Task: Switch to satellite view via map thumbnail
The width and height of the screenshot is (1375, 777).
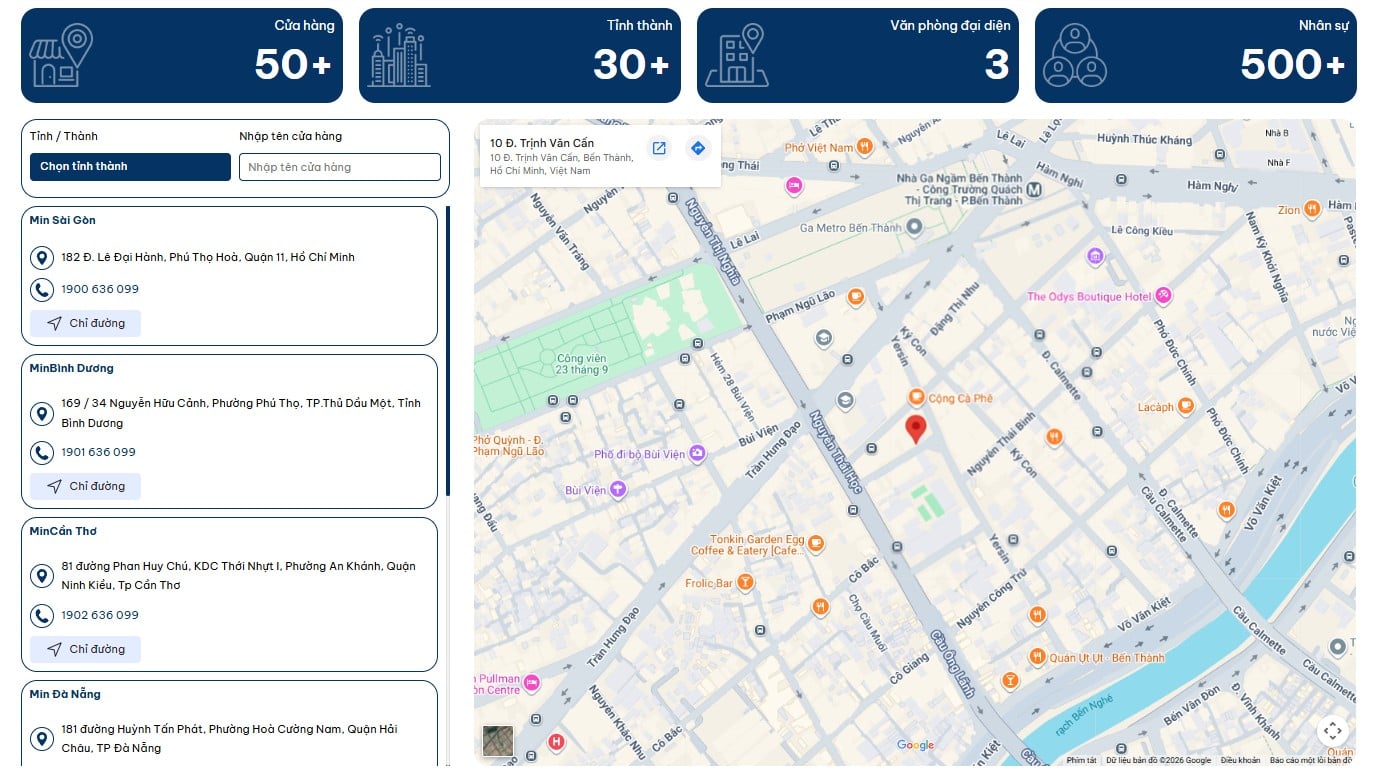Action: (x=498, y=741)
